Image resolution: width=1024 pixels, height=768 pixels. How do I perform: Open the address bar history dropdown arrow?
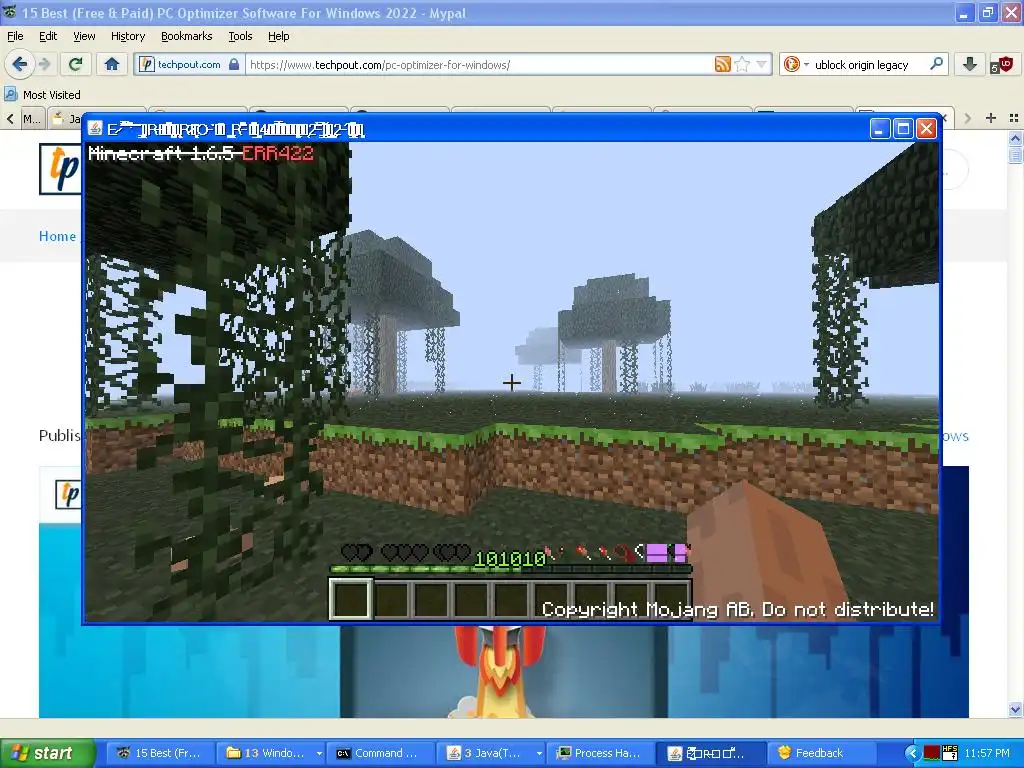point(761,64)
